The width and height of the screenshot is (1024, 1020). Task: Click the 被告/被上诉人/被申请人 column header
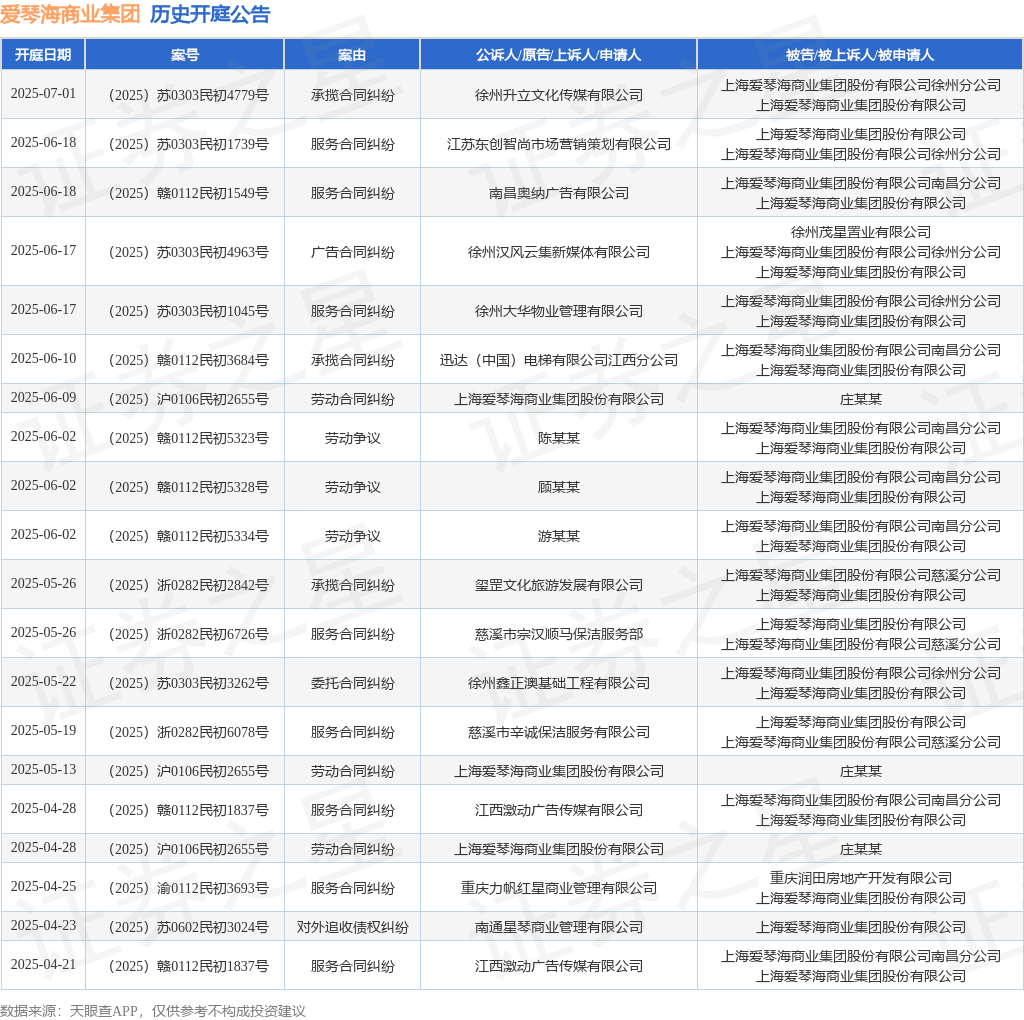860,55
